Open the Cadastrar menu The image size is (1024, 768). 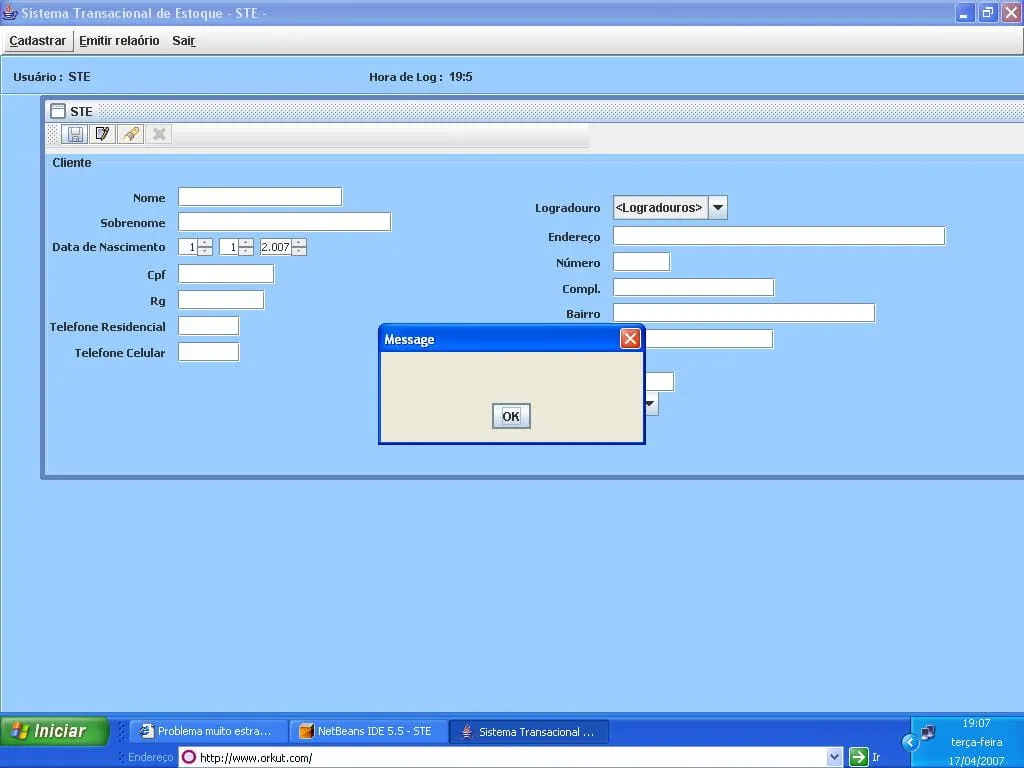pos(37,41)
